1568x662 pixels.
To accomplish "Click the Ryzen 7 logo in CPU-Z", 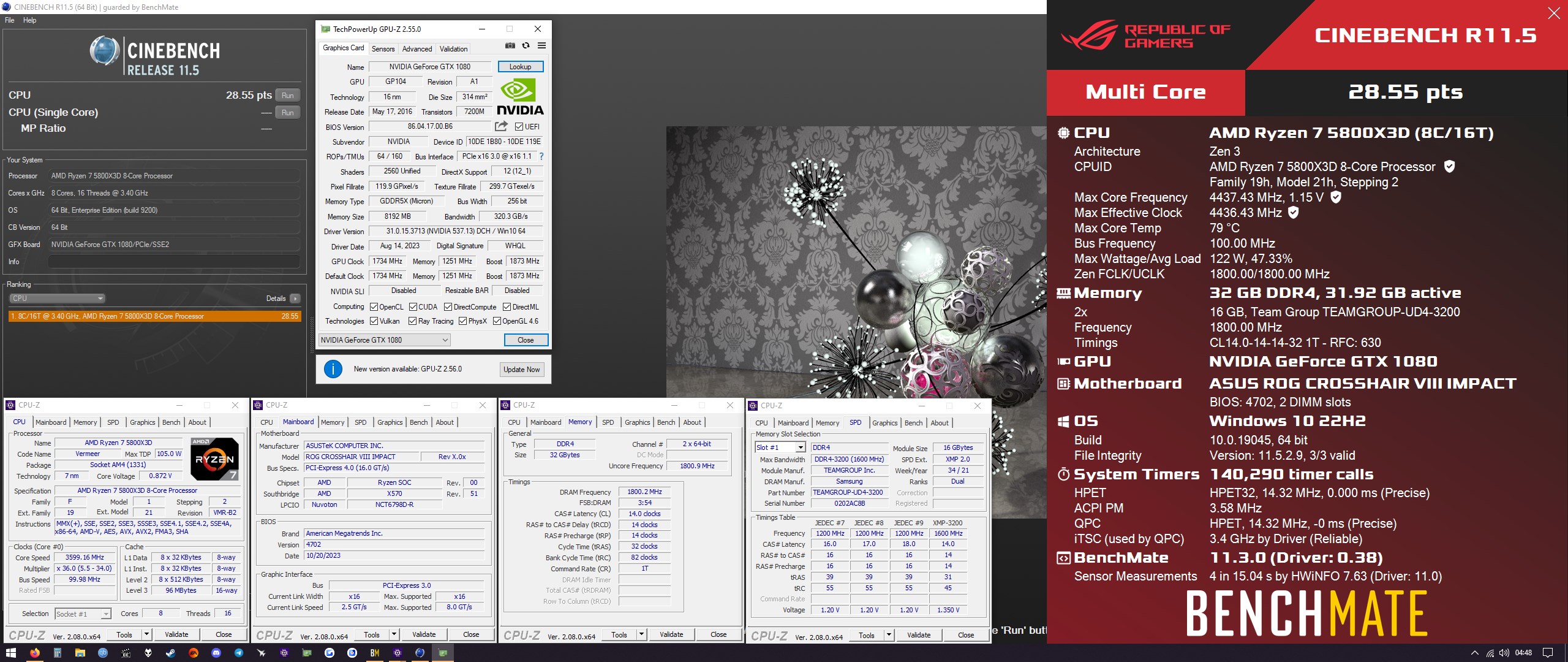I will coord(214,458).
